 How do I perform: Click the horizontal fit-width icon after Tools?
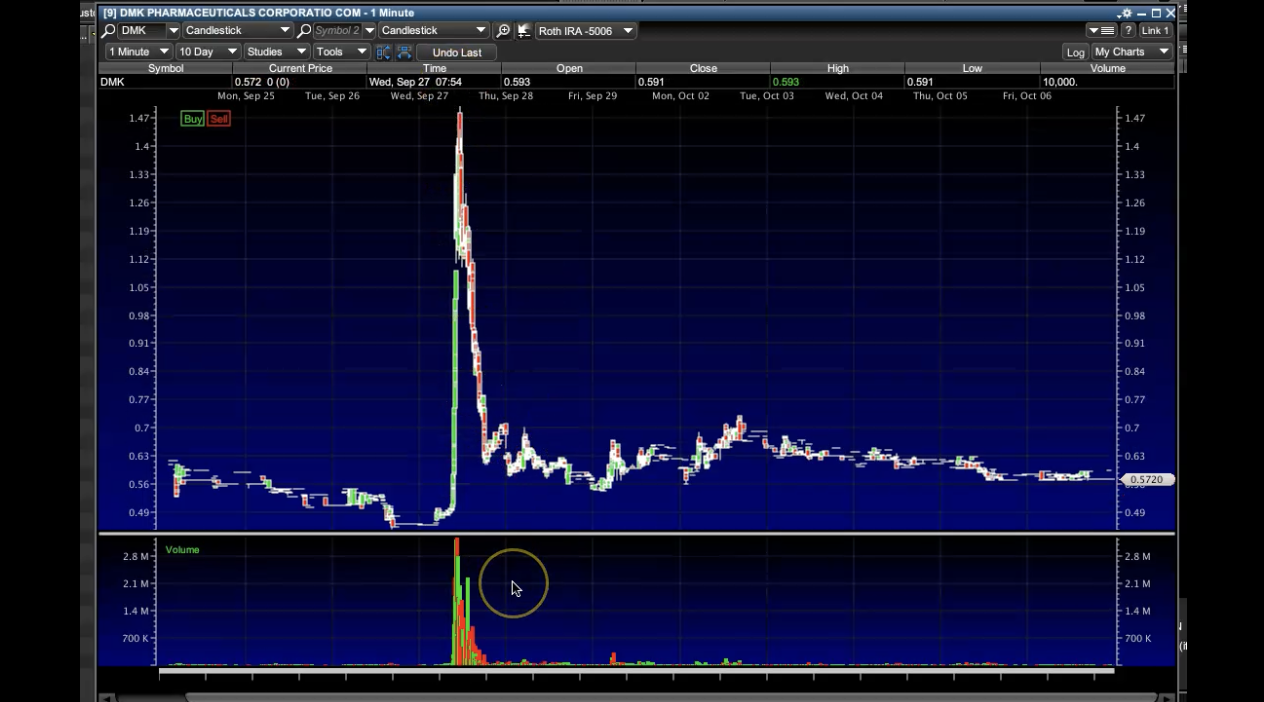point(404,52)
